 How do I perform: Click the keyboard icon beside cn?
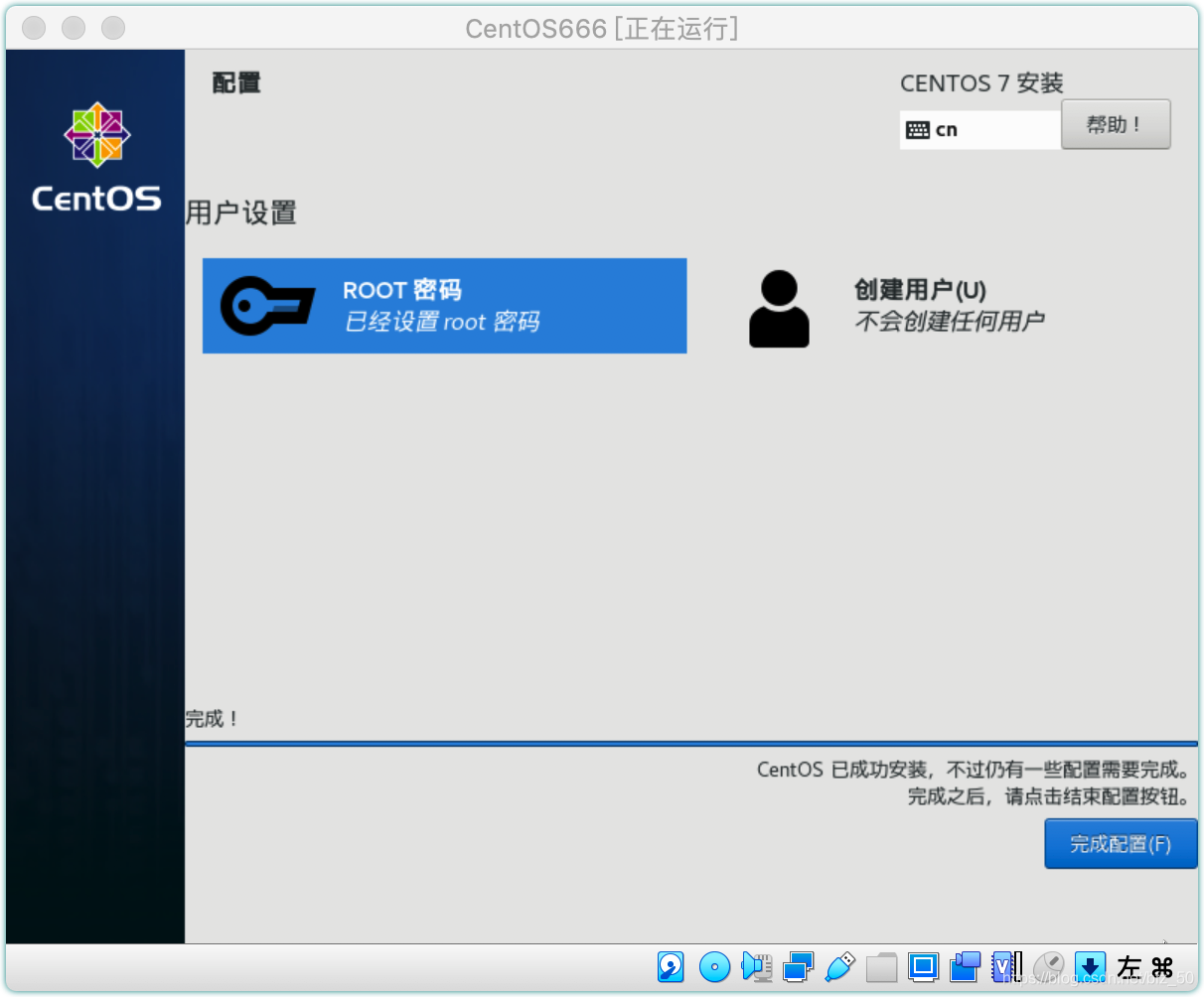(x=918, y=130)
